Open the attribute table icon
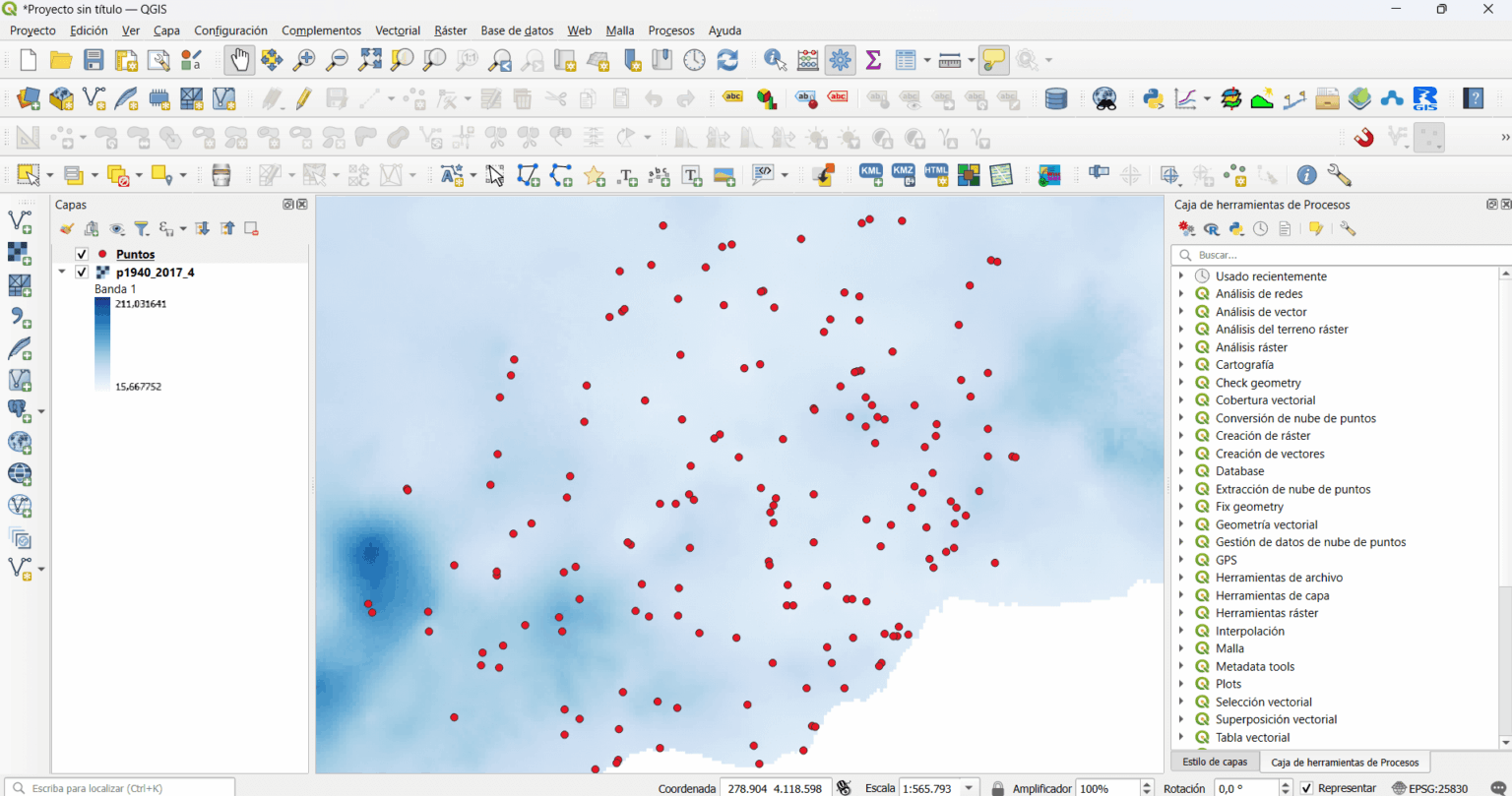 coord(905,59)
